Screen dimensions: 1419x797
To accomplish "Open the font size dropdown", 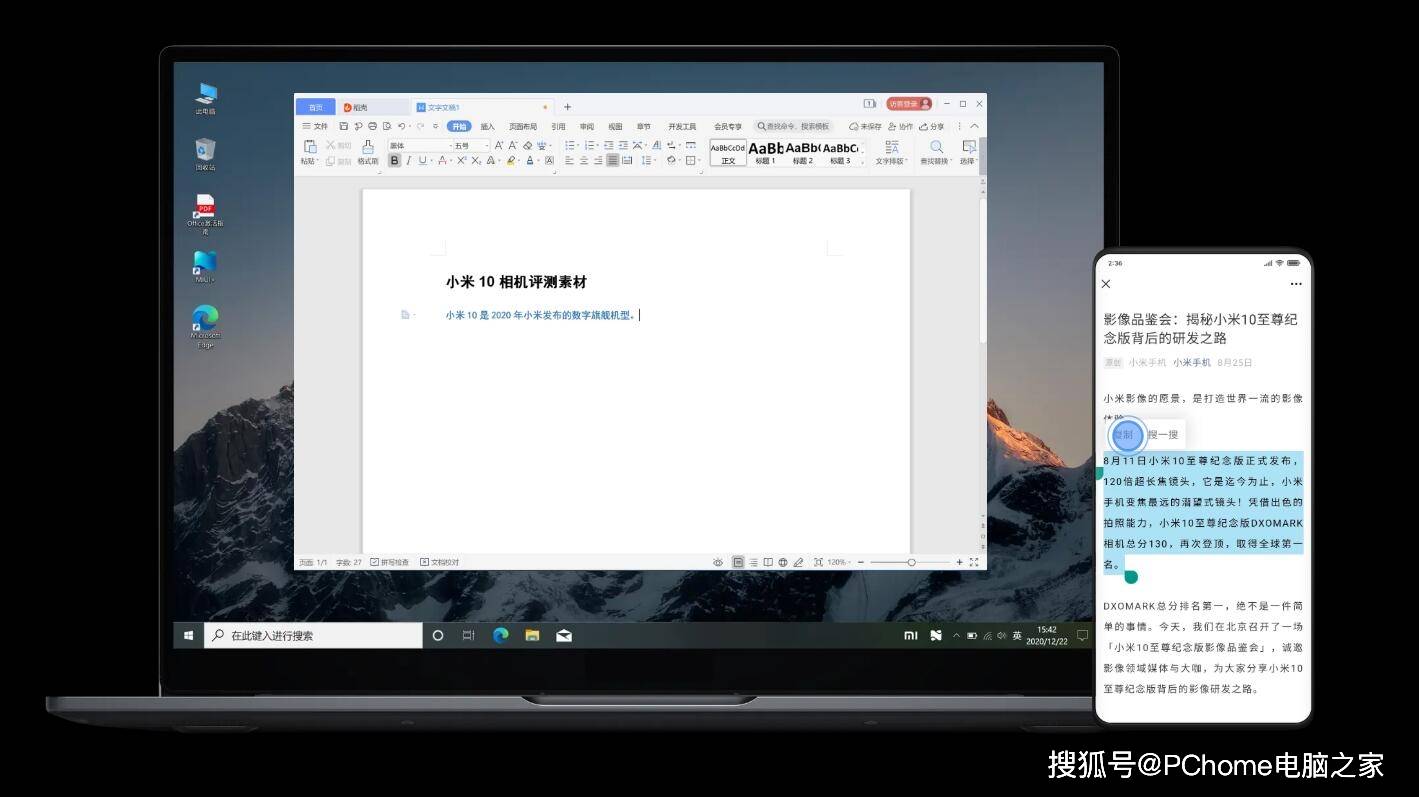I will point(471,146).
